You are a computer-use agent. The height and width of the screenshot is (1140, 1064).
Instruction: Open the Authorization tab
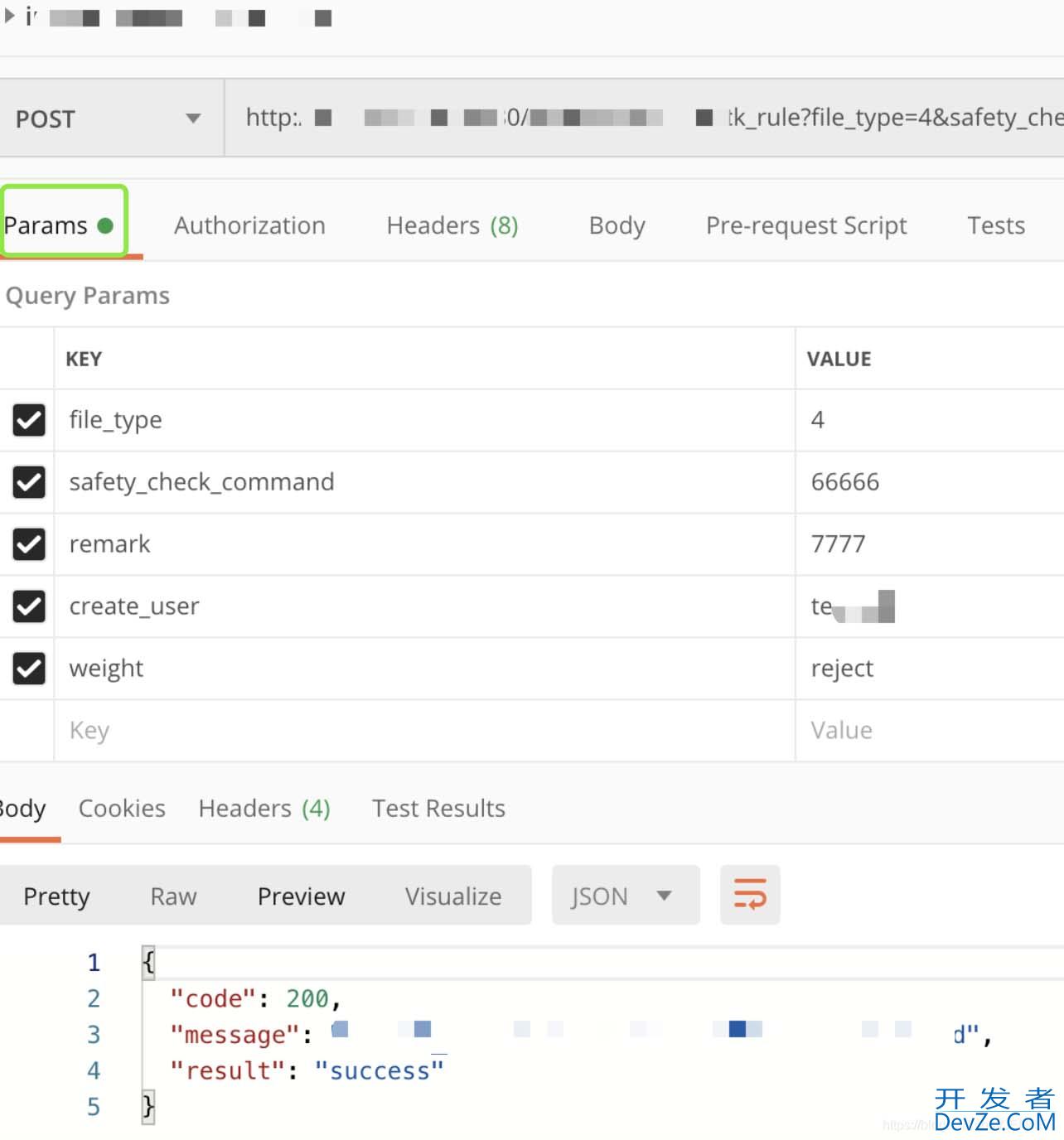pos(249,225)
